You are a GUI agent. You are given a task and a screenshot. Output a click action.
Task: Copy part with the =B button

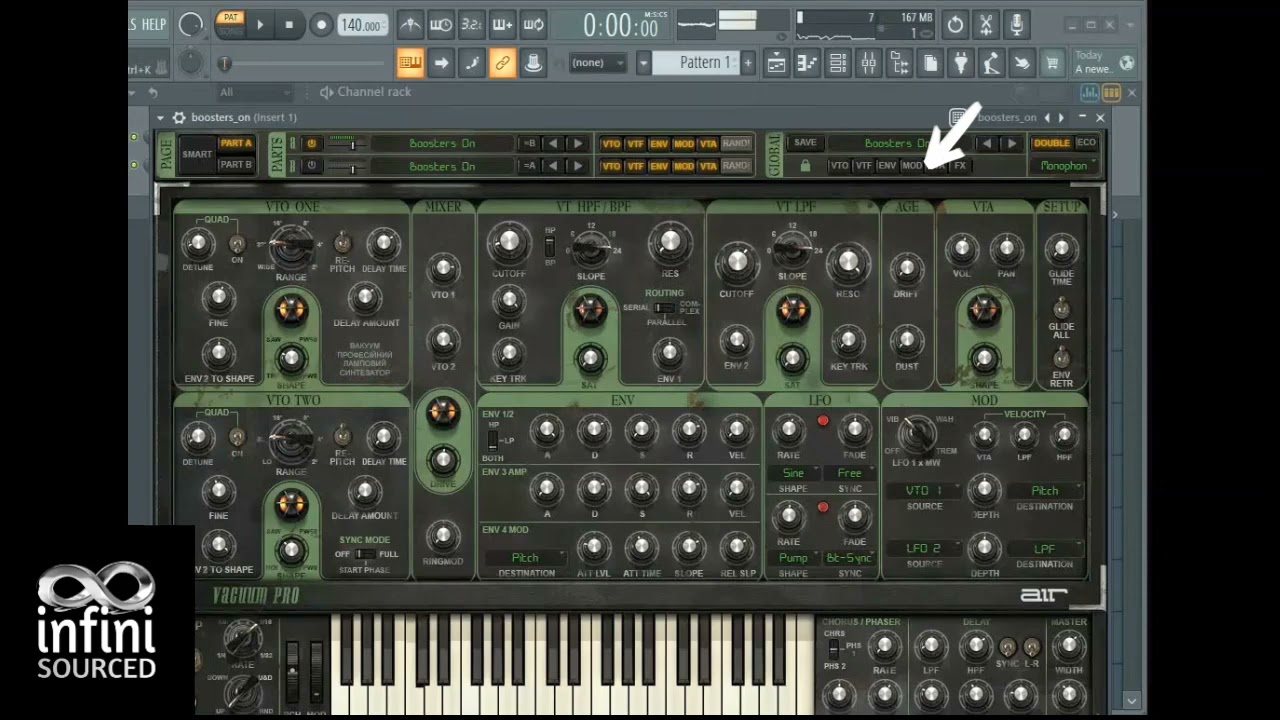click(530, 144)
